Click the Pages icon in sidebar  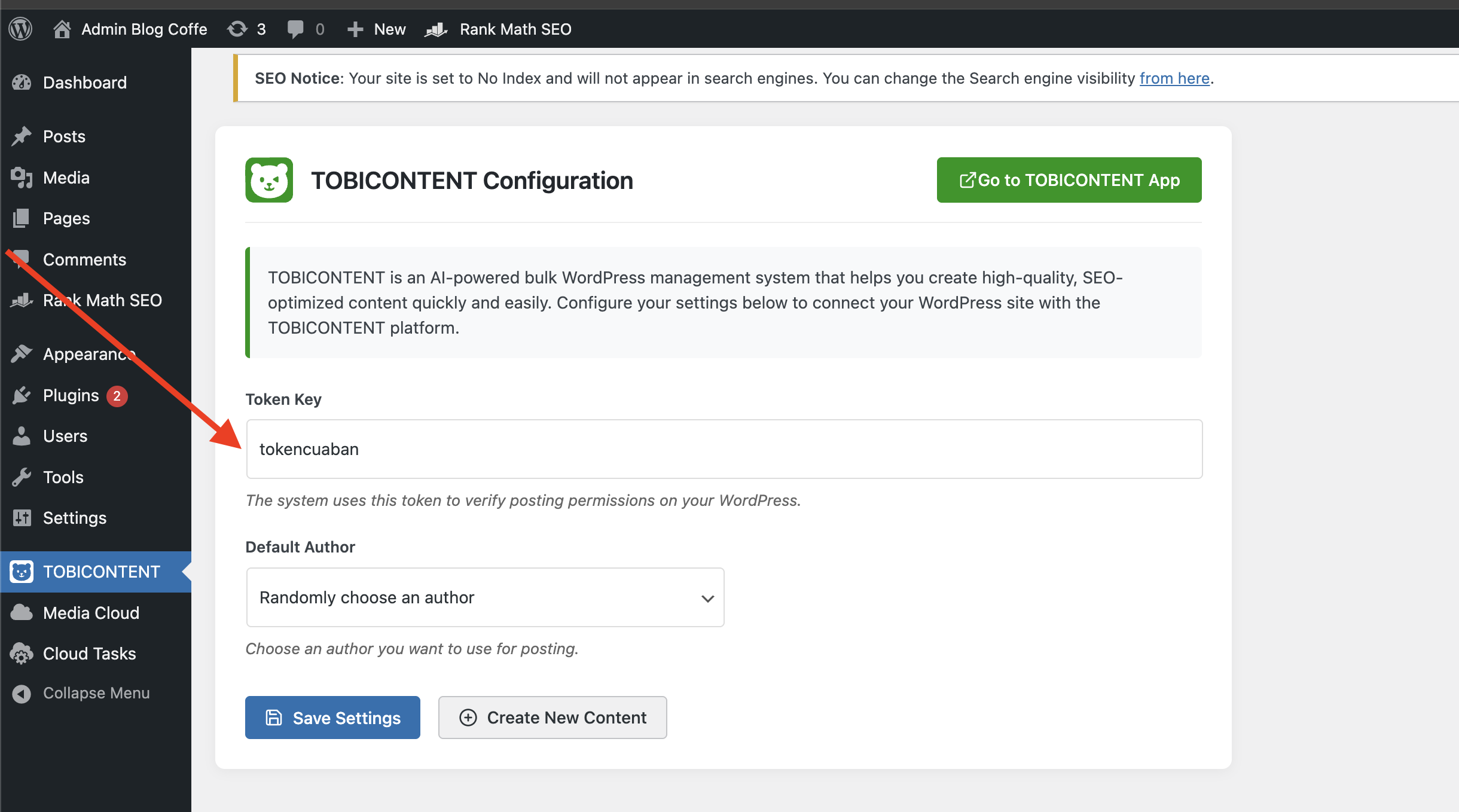[22, 218]
